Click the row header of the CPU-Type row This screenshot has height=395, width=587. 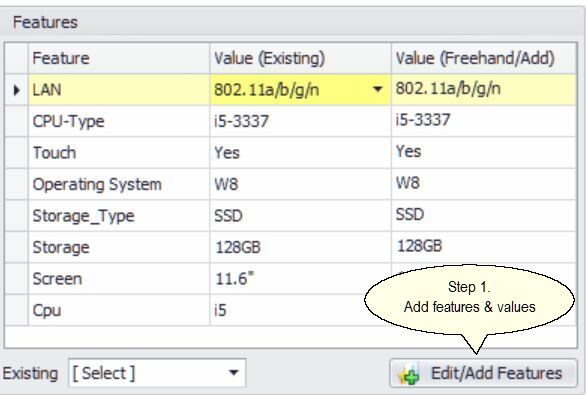[16, 121]
